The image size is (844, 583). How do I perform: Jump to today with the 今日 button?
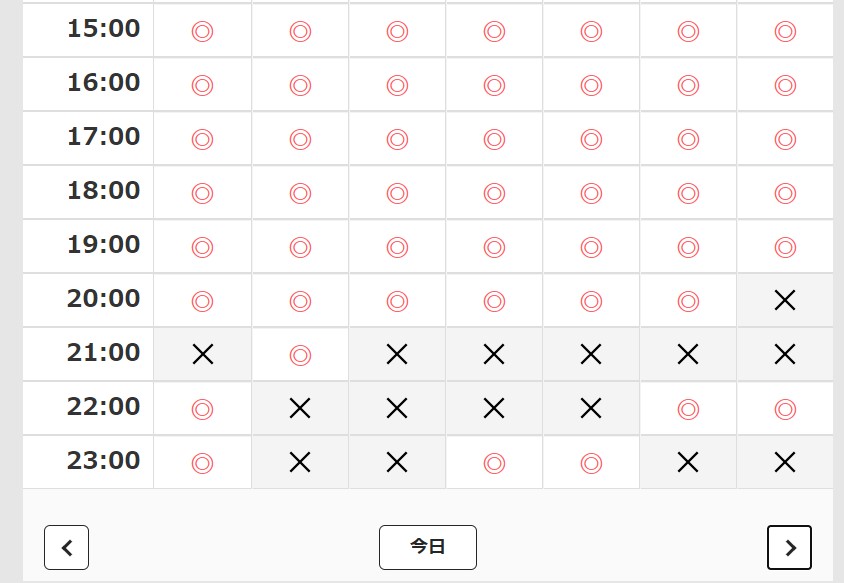tap(428, 547)
